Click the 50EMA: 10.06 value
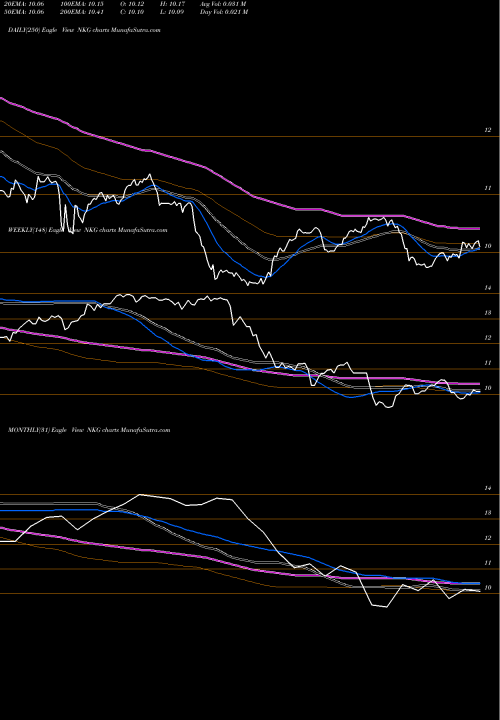500x720 pixels. tap(24, 12)
